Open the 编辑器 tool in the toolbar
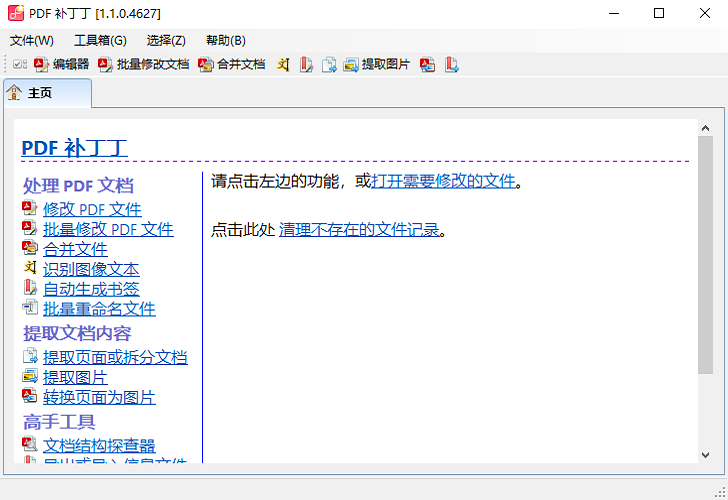Screen dimensions: 728x500 [62, 64]
